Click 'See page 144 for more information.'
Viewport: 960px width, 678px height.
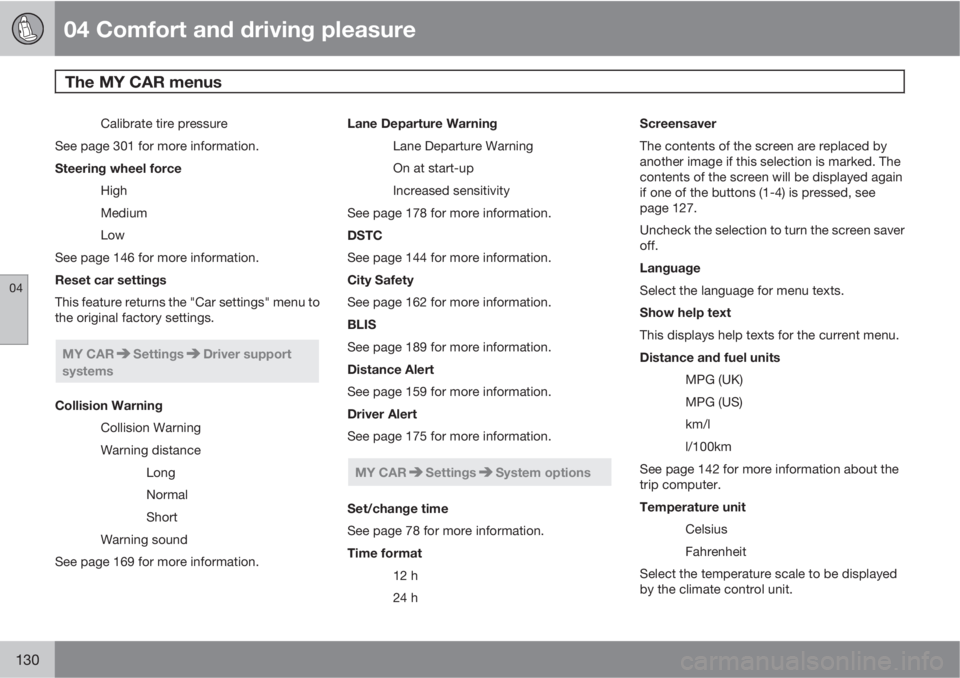tap(449, 258)
